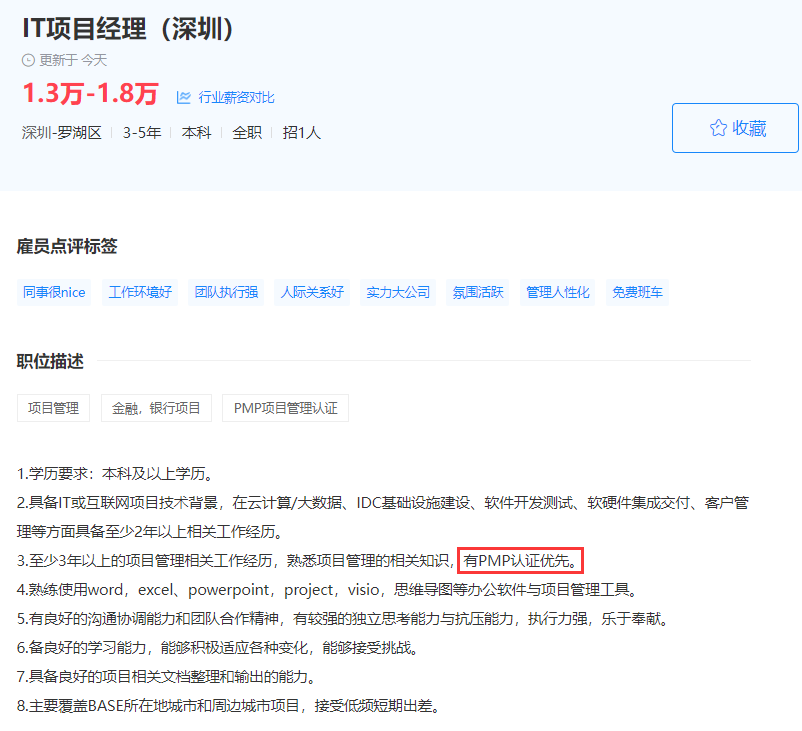Click the 深圳-罗湖区 location text
The image size is (802, 731).
[62, 132]
